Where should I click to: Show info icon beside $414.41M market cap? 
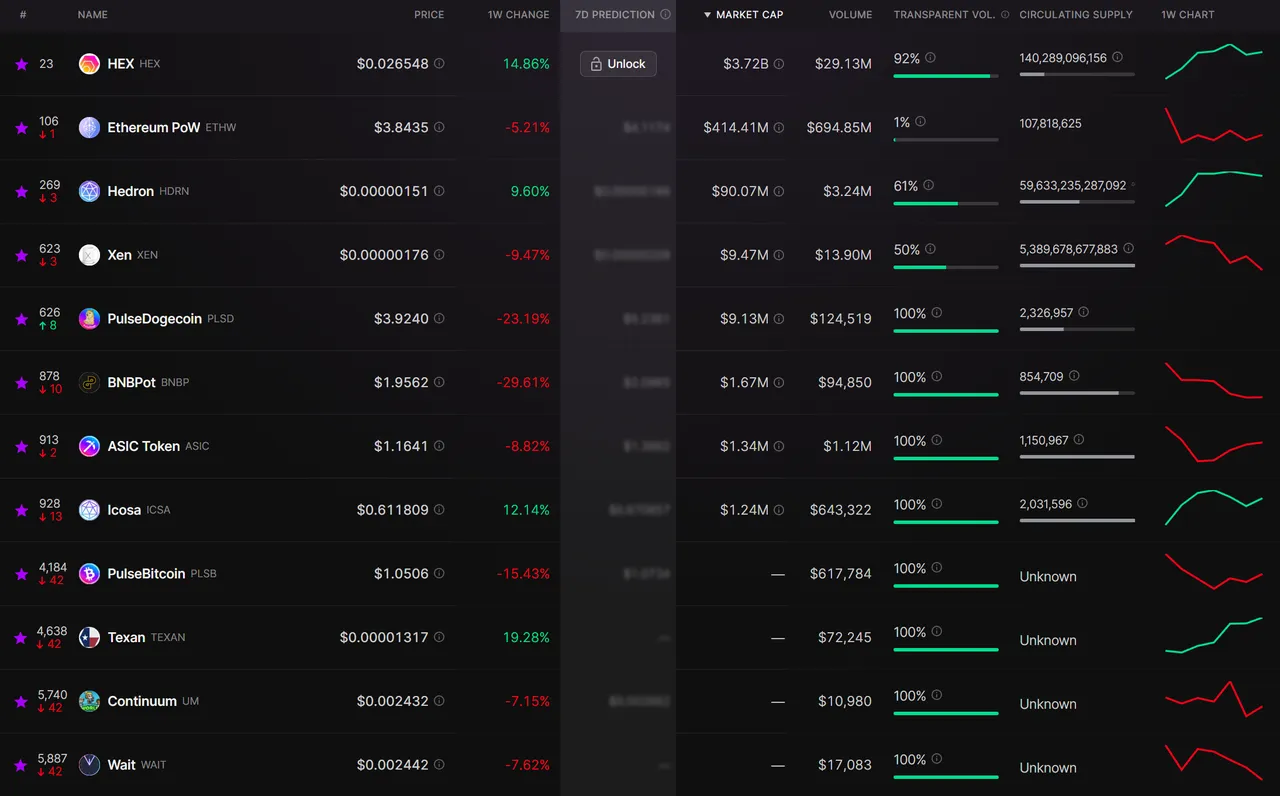779,128
